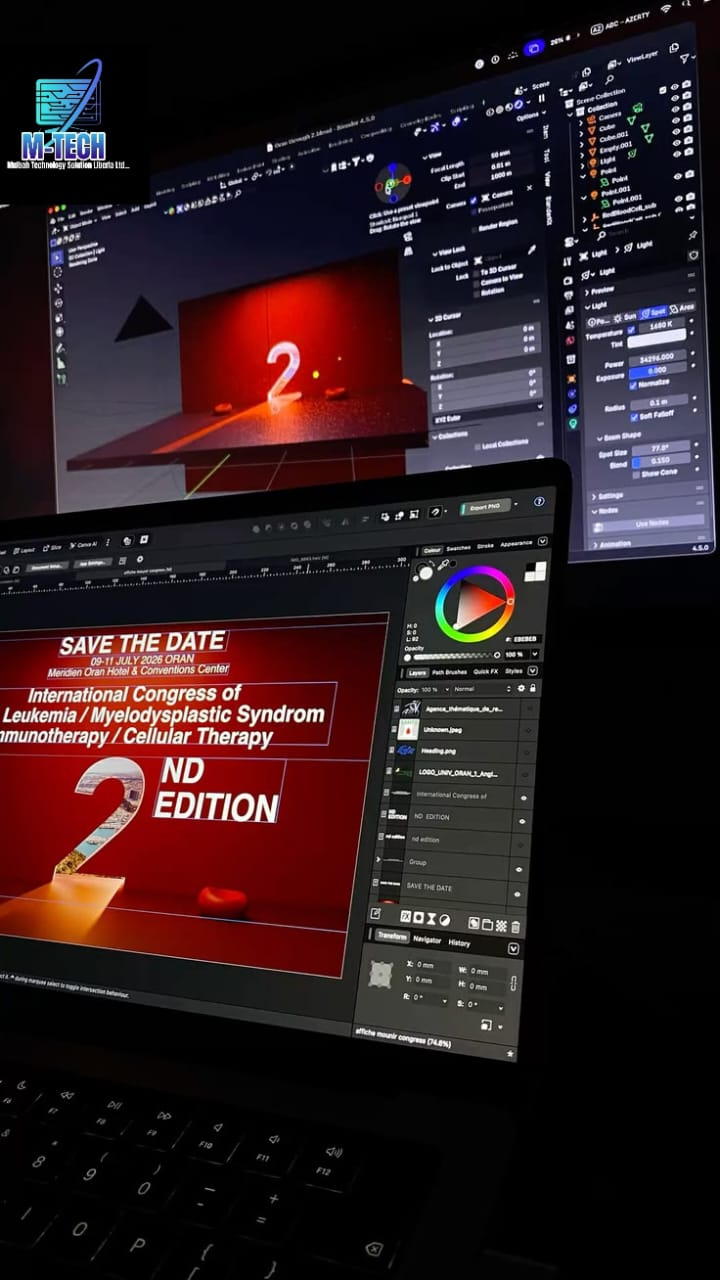Enable the Show Cone checkbox

636,475
